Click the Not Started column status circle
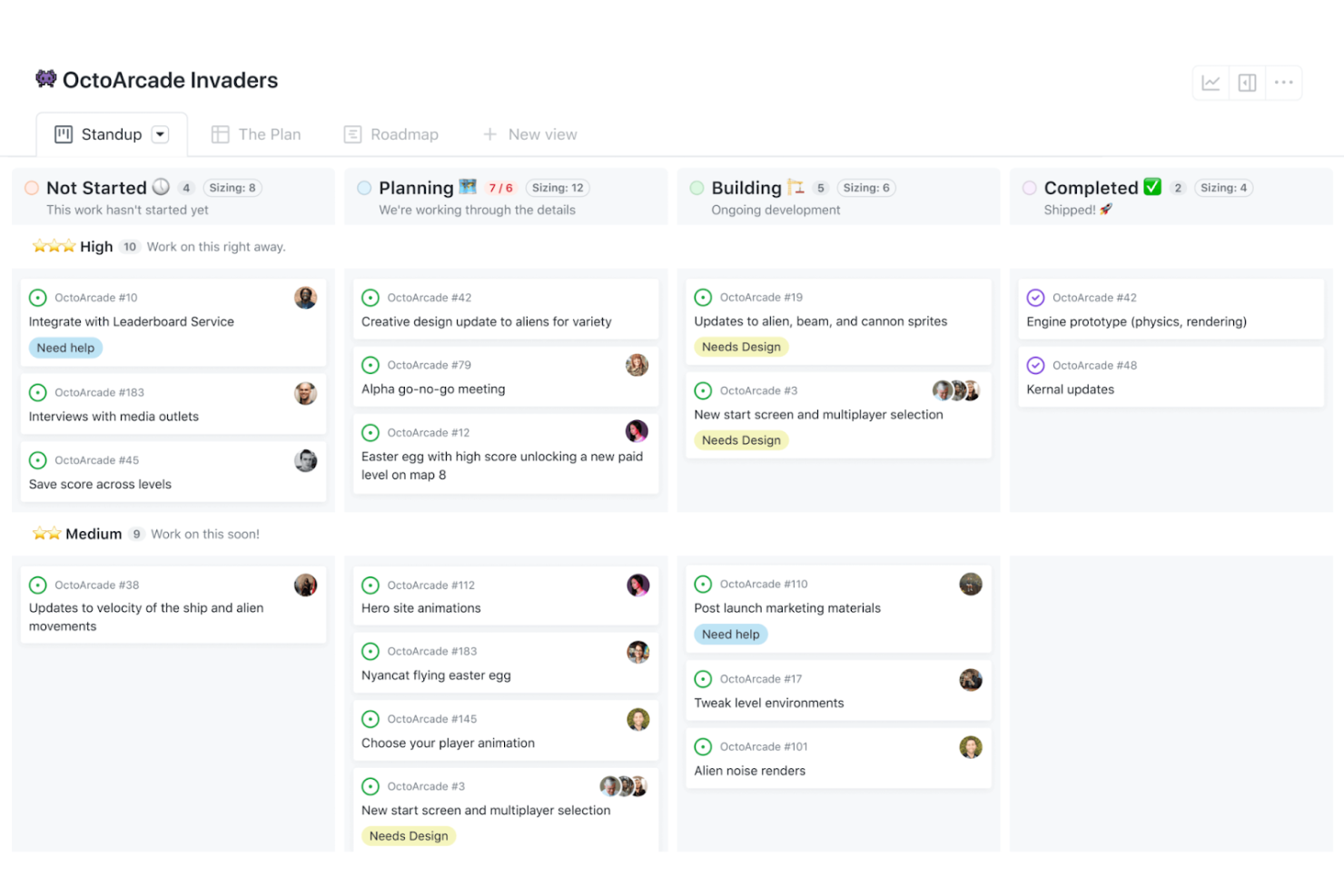 click(x=32, y=188)
